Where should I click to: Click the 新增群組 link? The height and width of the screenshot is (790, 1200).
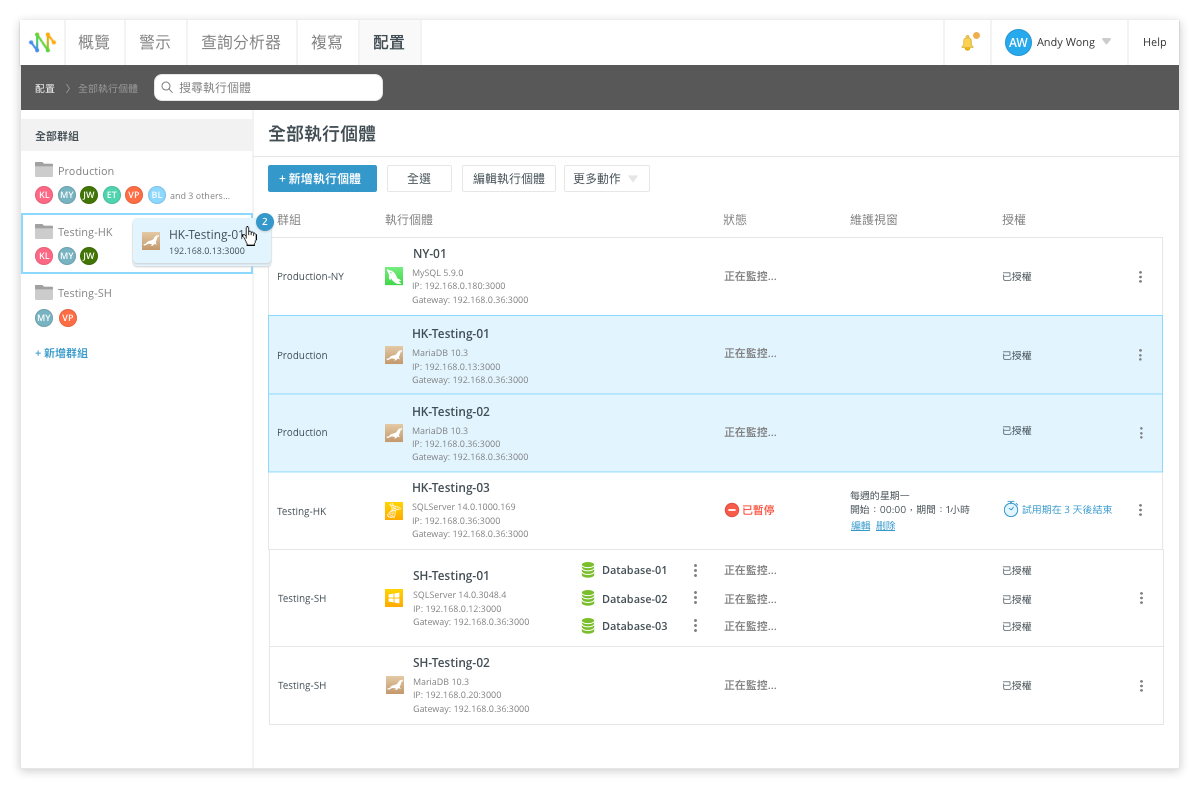(61, 353)
